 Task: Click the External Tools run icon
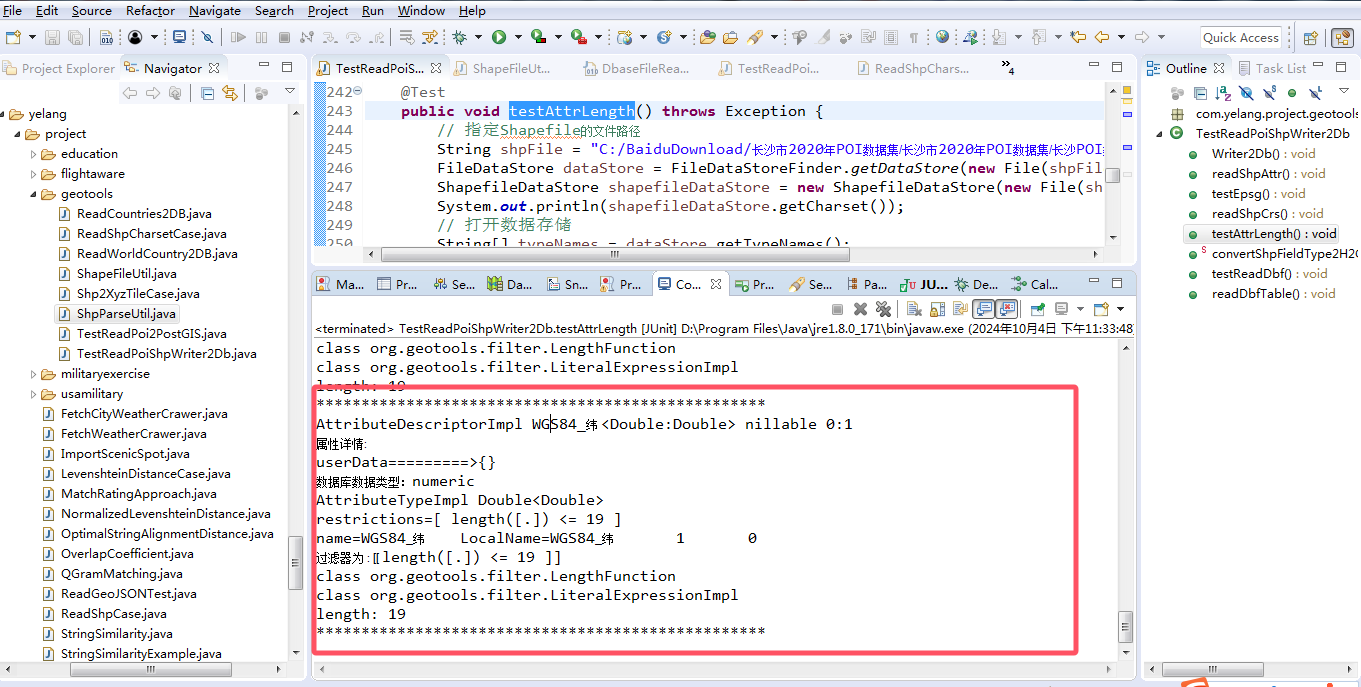tap(579, 37)
